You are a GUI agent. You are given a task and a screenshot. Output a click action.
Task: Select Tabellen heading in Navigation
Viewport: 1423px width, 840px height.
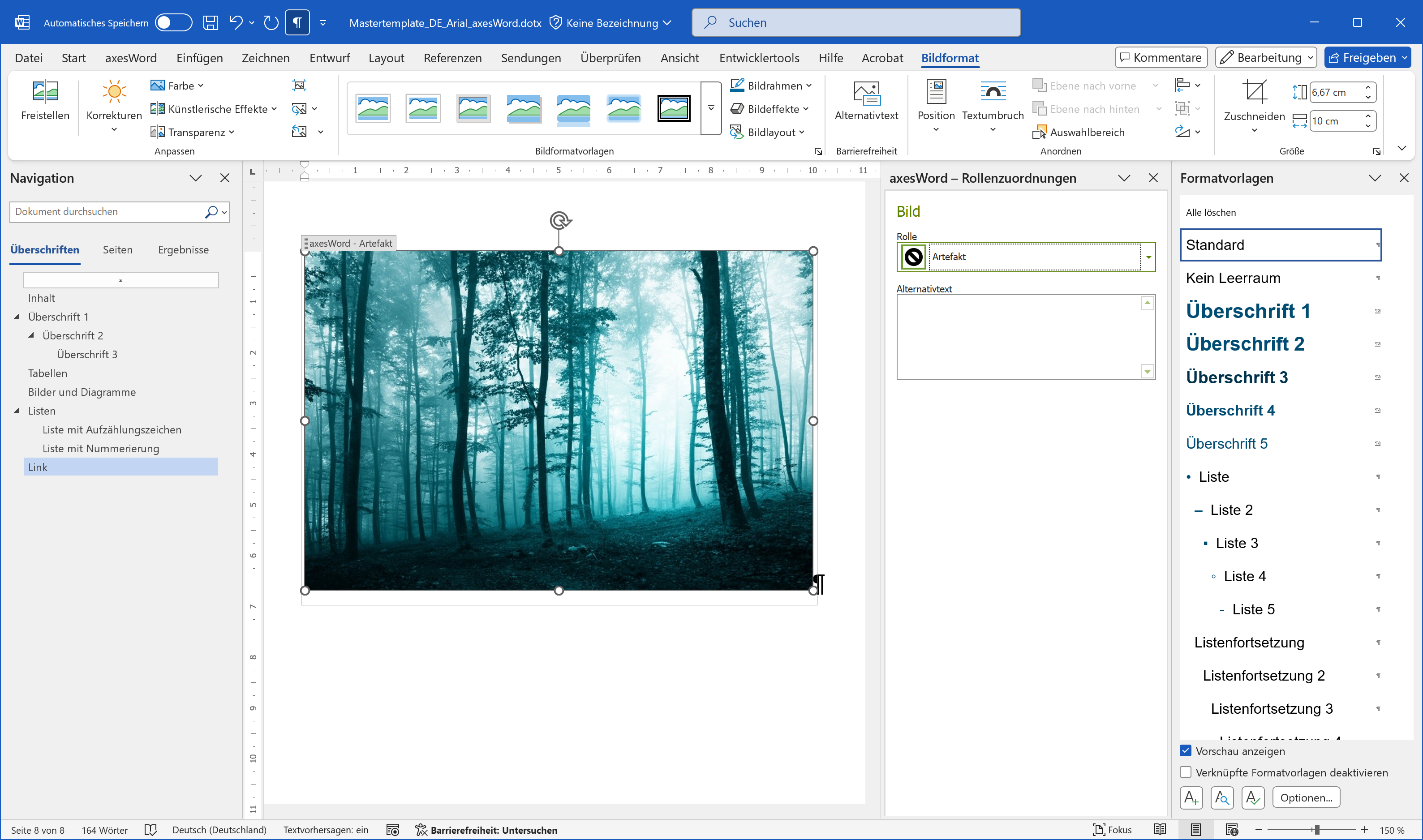[47, 373]
